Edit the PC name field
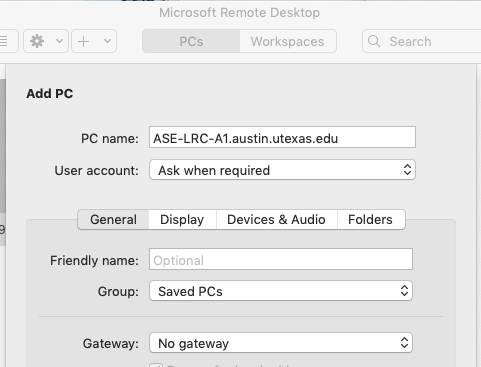This screenshot has height=367, width=481. pyautogui.click(x=282, y=137)
